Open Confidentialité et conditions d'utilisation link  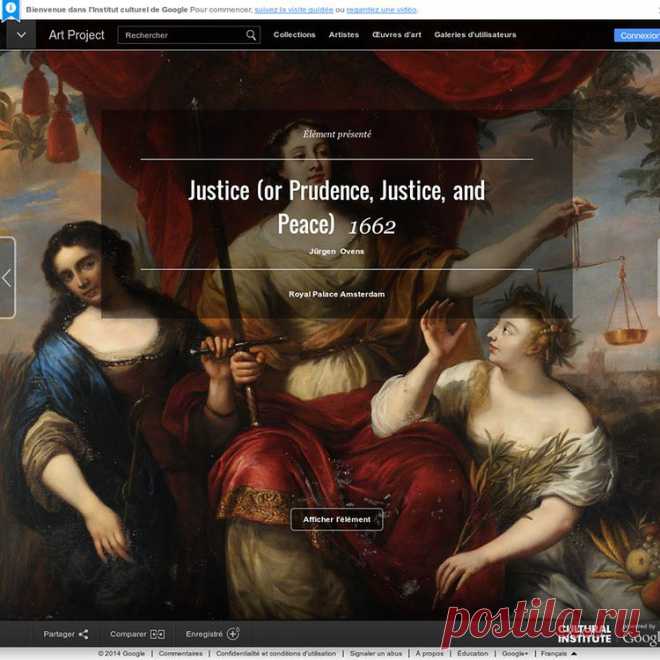[x=276, y=653]
